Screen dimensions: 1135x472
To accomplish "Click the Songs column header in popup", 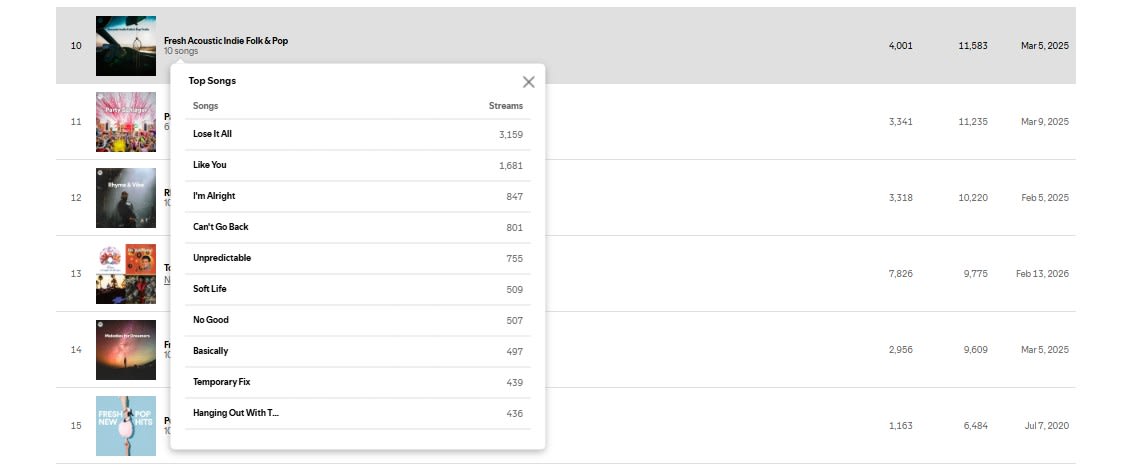I will coord(205,106).
